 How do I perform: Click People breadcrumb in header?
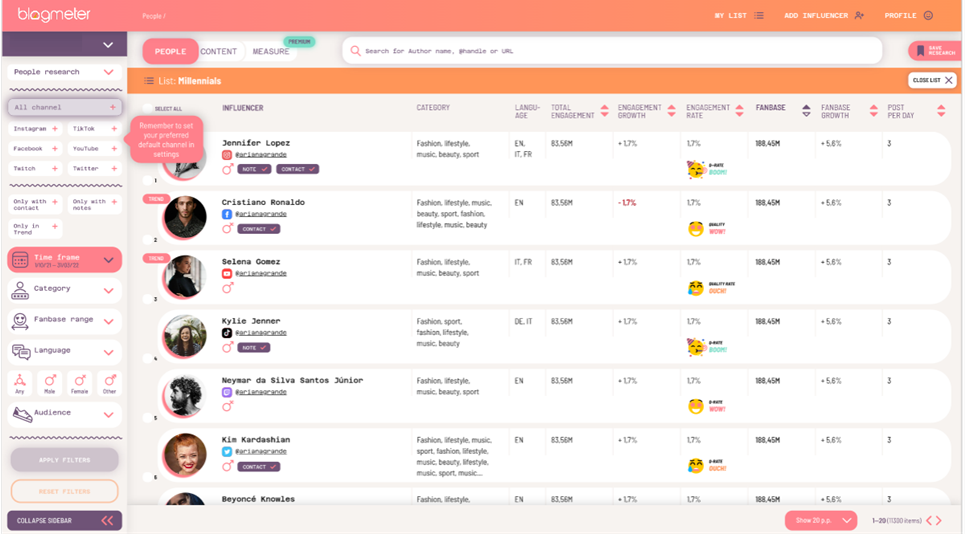[152, 16]
